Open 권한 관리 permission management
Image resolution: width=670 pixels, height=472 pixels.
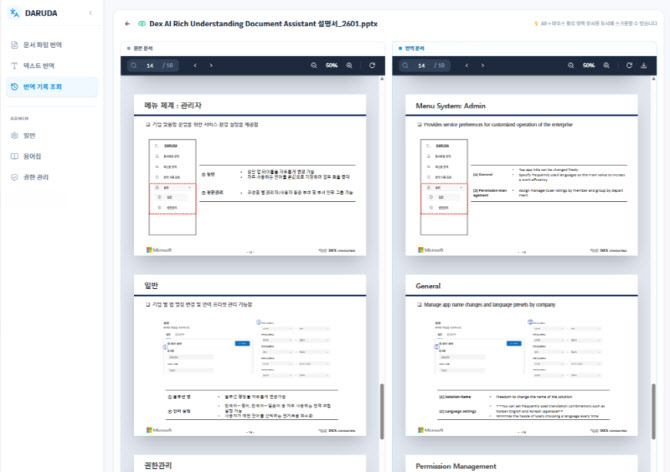click(35, 177)
